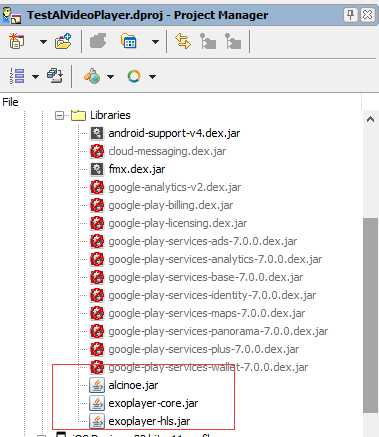The height and width of the screenshot is (437, 379).
Task: Open the Sort dropdown arrow
Action: pyautogui.click(x=36, y=77)
